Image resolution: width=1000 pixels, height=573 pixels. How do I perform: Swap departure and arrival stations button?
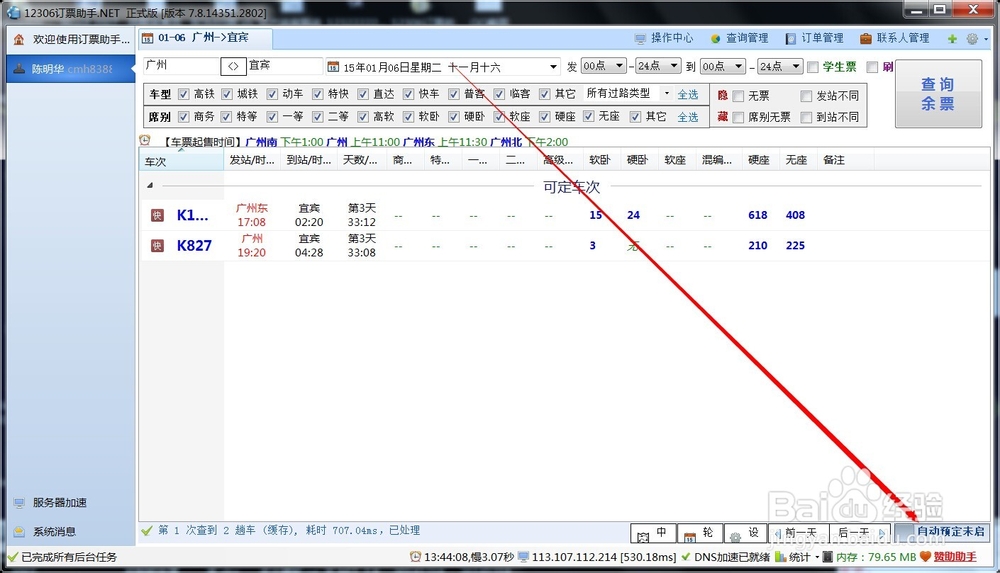pos(233,66)
